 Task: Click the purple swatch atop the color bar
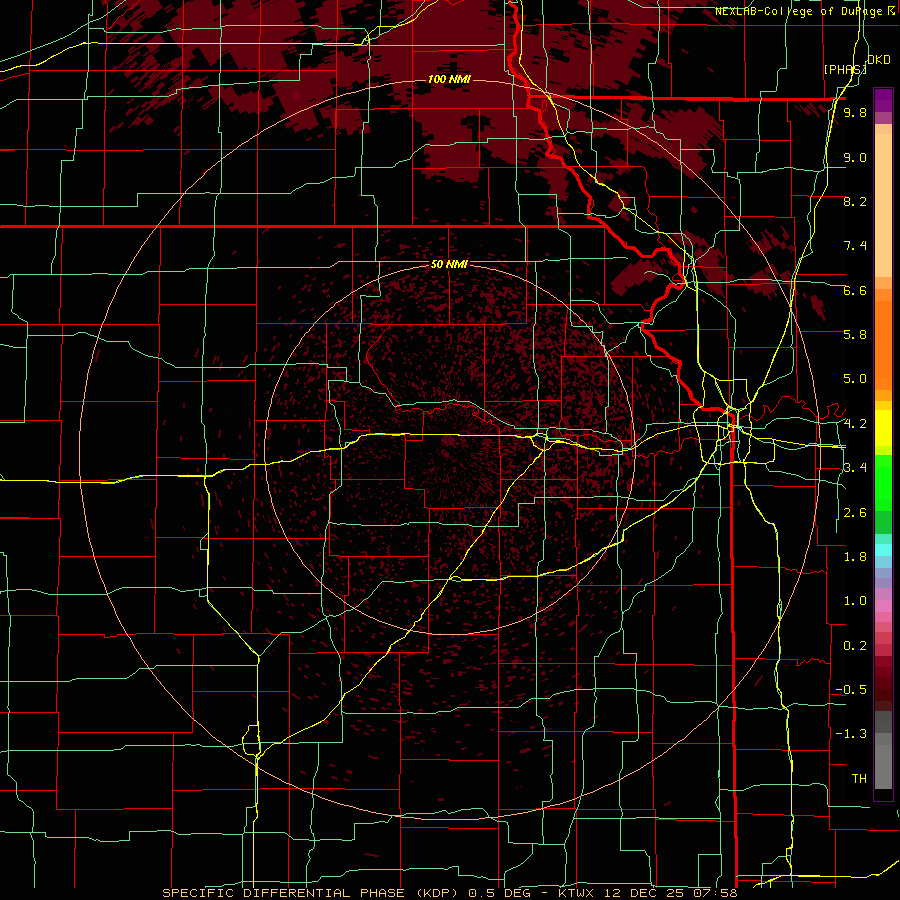883,100
